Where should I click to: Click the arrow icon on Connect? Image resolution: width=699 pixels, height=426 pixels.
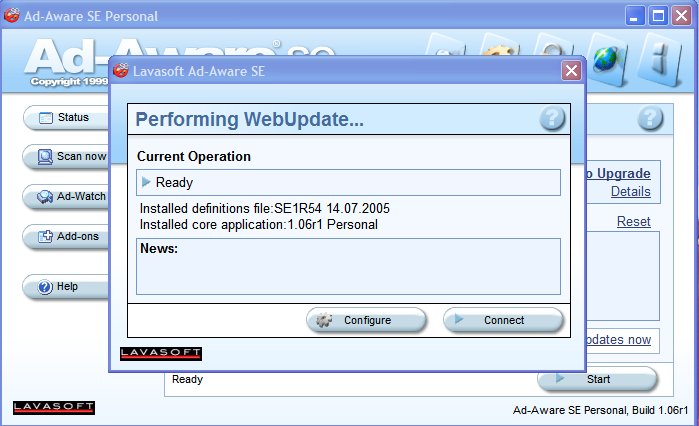click(x=459, y=319)
